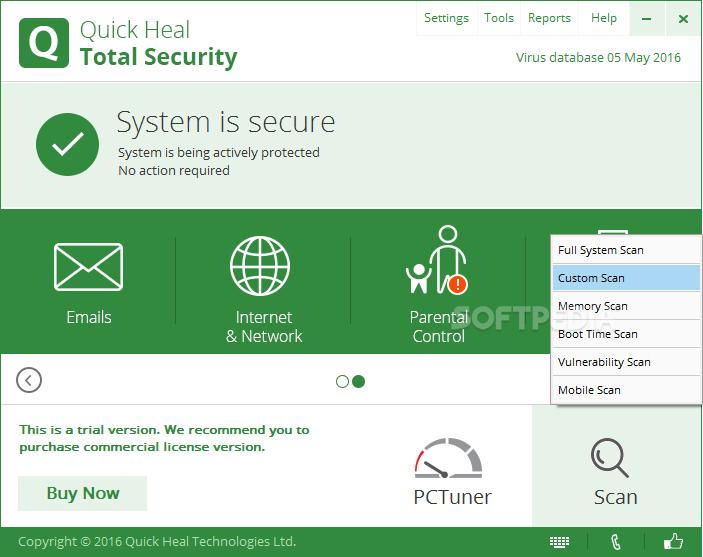Go back using the left arrow circle
This screenshot has width=703, height=557.
[x=29, y=380]
